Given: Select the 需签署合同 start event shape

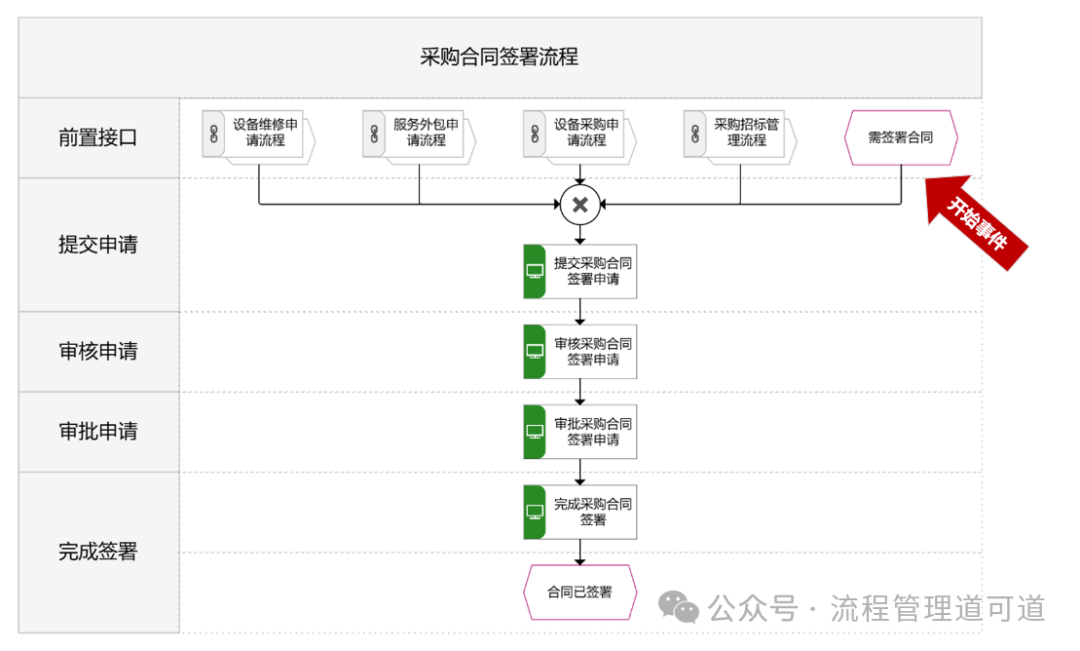Looking at the screenshot, I should pos(900,137).
